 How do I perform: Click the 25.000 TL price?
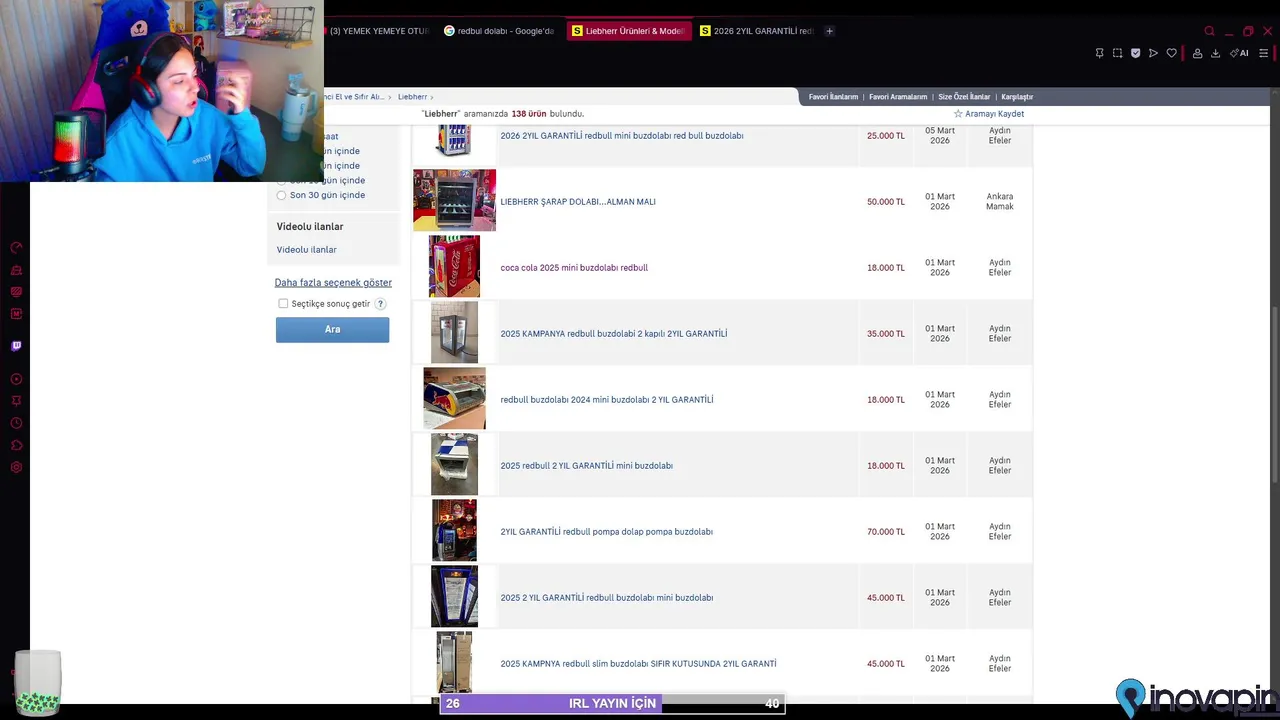pos(885,136)
